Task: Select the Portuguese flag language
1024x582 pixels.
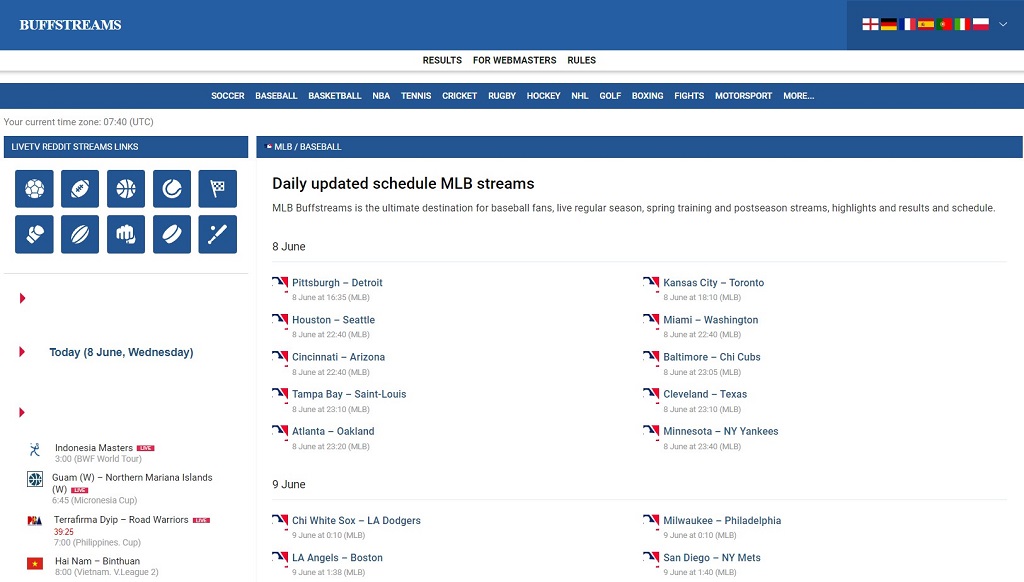Action: (x=944, y=24)
